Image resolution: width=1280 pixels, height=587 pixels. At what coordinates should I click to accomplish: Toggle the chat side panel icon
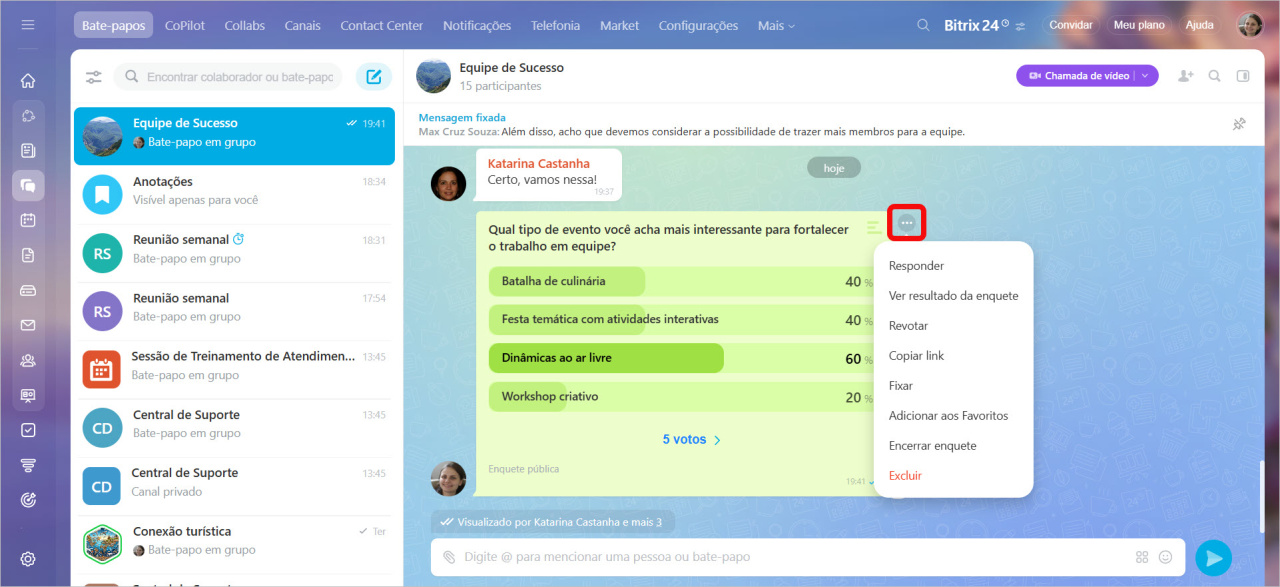pyautogui.click(x=1243, y=76)
